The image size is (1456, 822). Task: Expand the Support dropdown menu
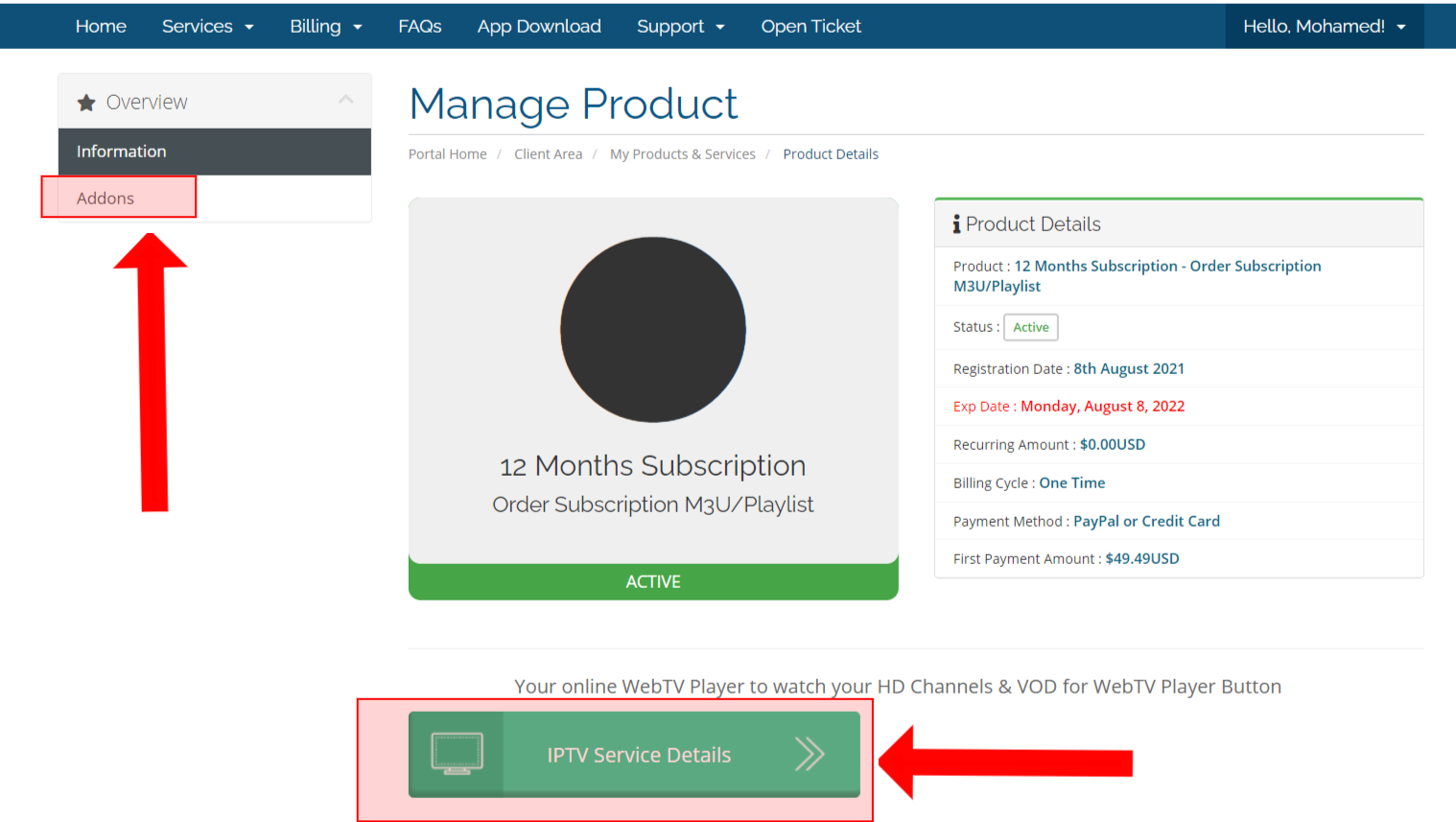tap(681, 26)
